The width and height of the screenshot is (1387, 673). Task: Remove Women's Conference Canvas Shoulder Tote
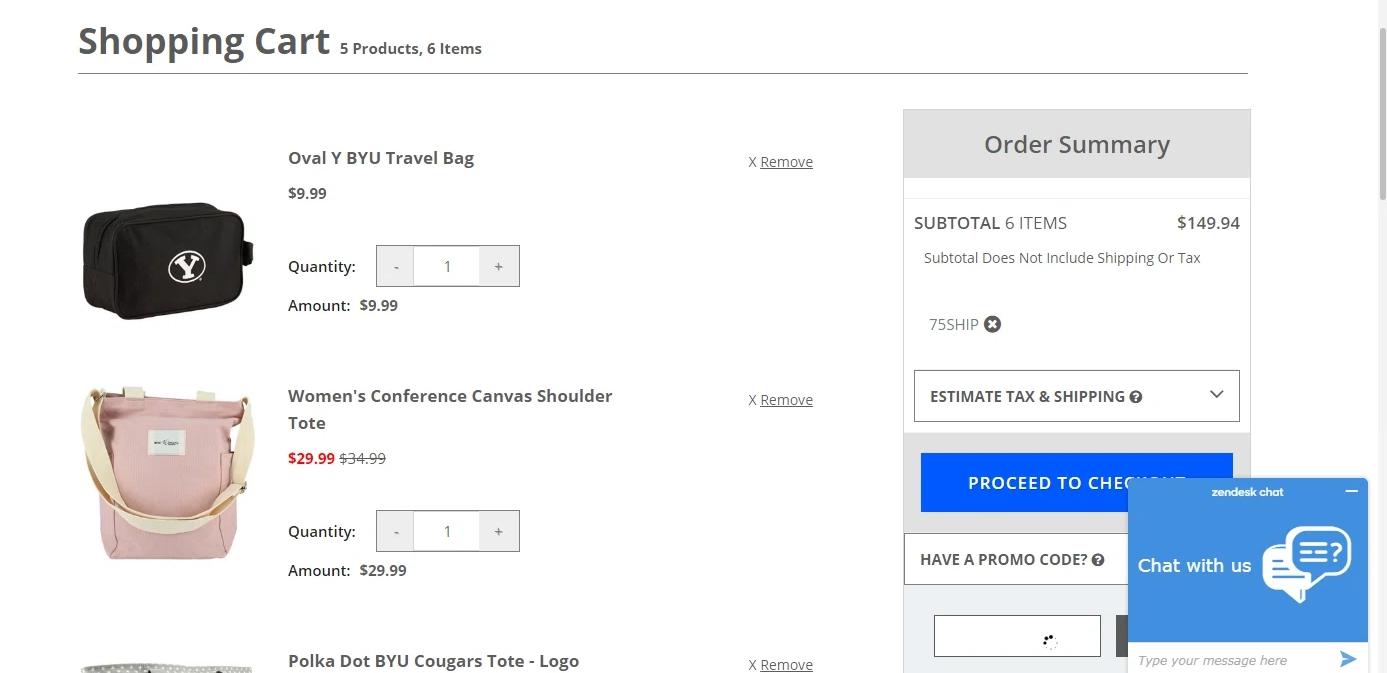(x=785, y=400)
